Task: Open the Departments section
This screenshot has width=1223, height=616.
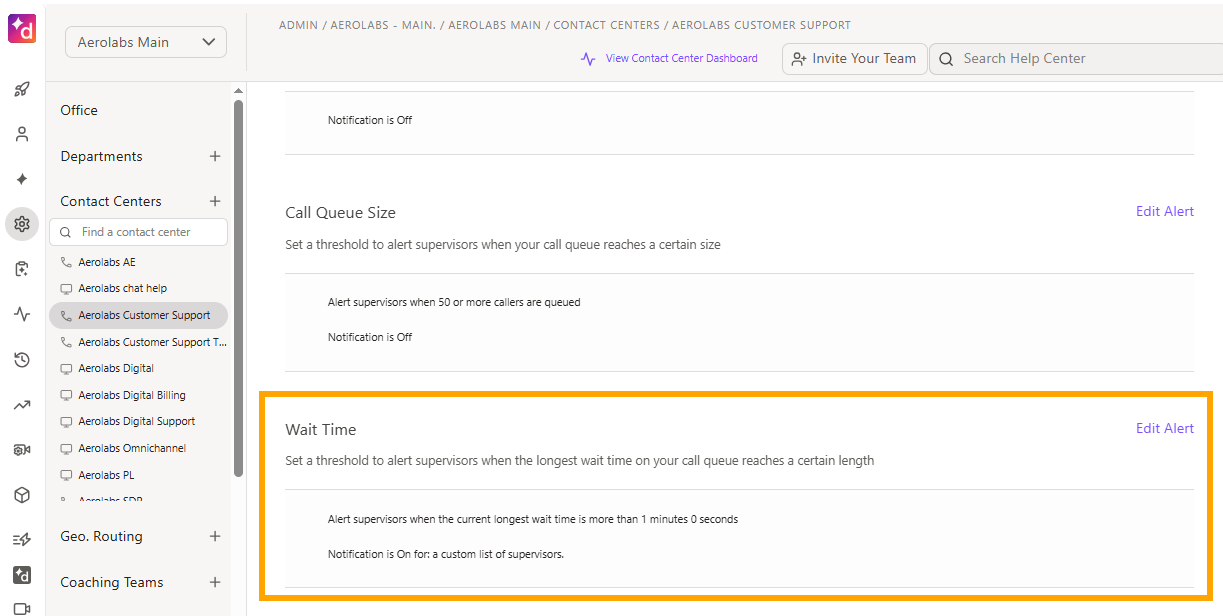Action: click(x=101, y=156)
